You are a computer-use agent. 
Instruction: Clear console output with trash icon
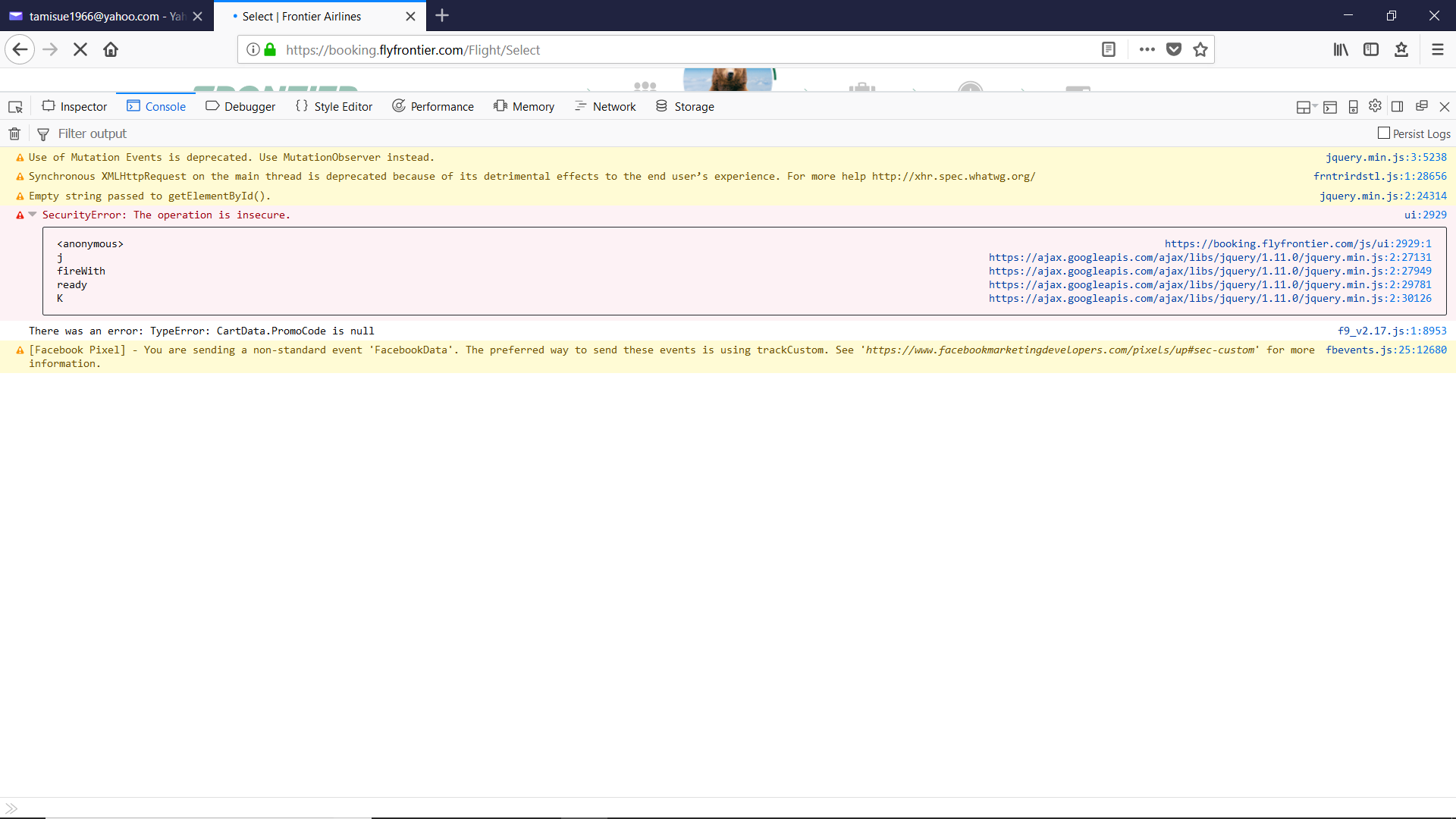coord(14,134)
